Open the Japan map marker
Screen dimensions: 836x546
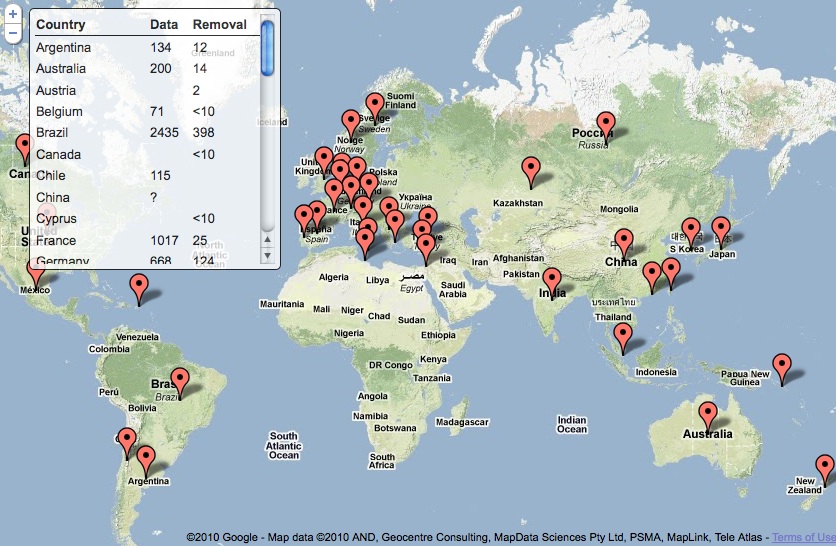point(720,229)
